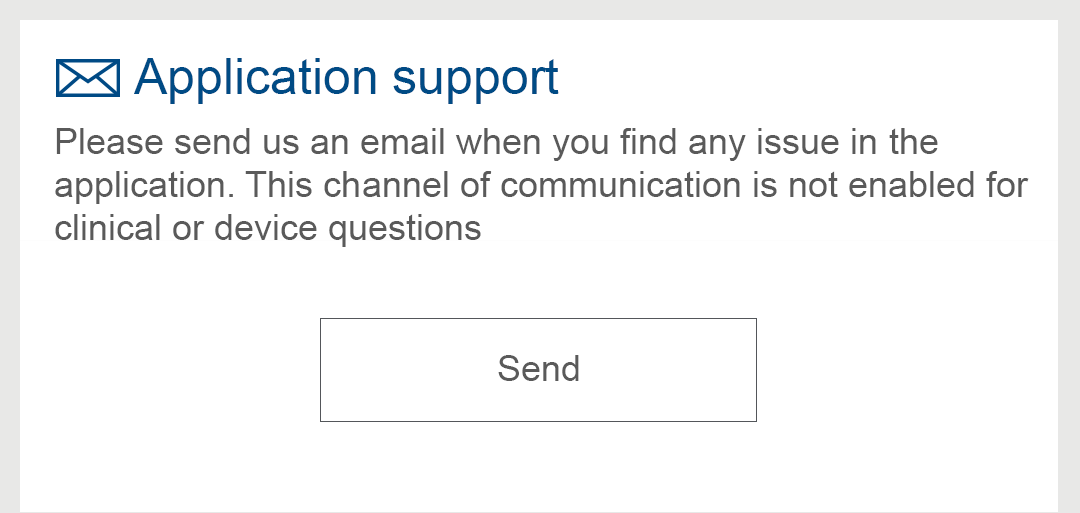Click the line starting "application. This channel"
This screenshot has width=1080, height=513.
pyautogui.click(x=541, y=185)
